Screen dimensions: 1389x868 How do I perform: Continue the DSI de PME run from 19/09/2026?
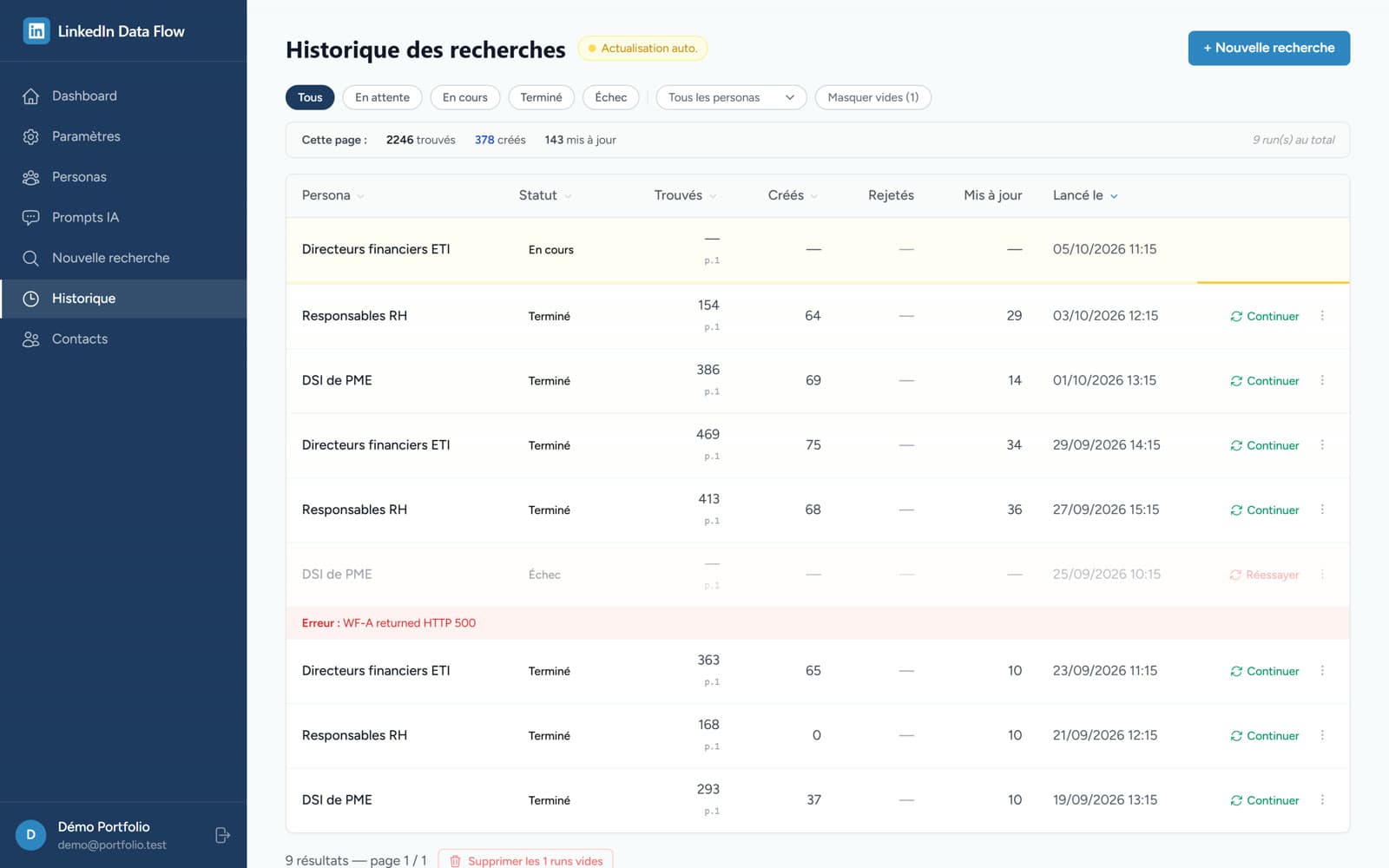[x=1264, y=800]
